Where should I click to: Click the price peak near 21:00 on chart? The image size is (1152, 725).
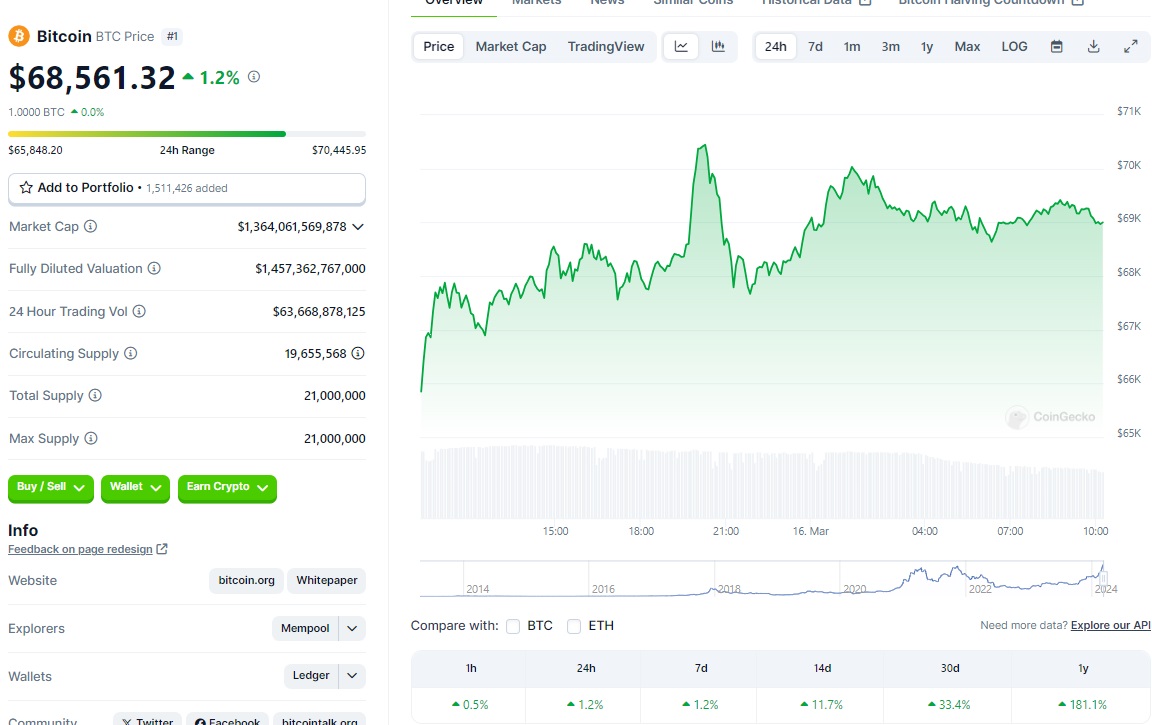(703, 146)
